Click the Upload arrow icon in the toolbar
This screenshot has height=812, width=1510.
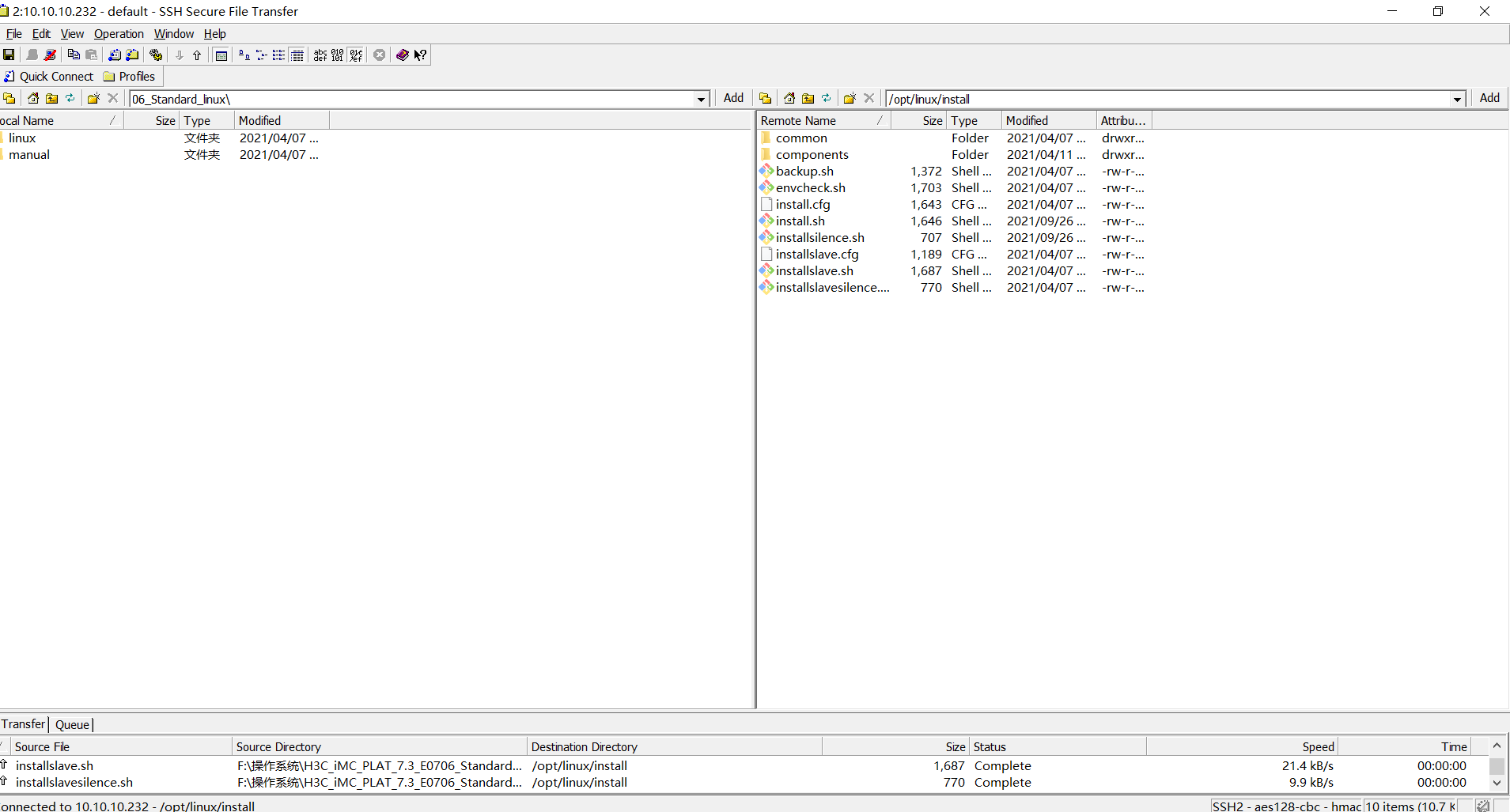(197, 55)
